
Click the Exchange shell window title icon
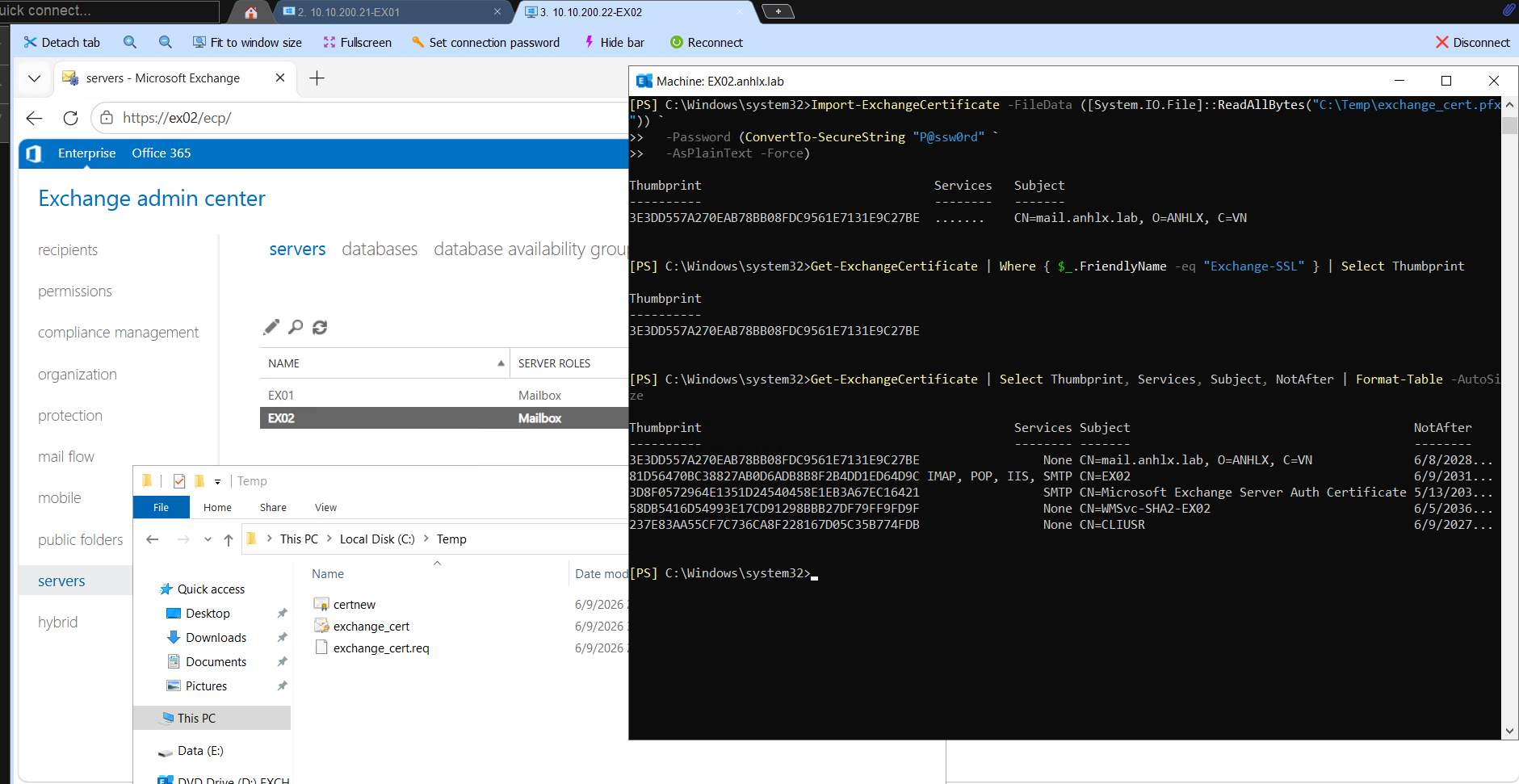coord(644,81)
